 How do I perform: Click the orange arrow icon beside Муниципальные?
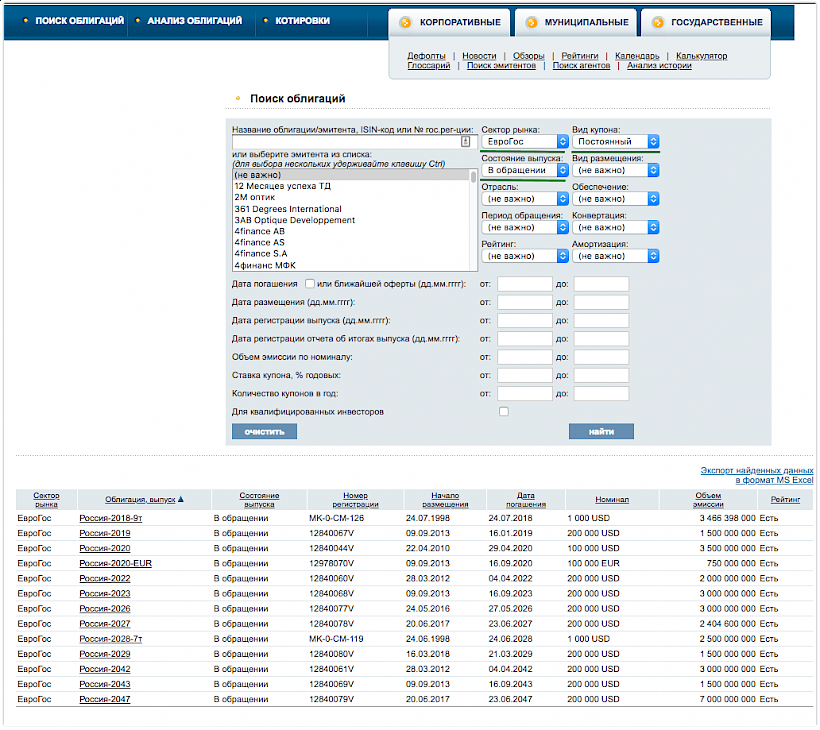coord(531,22)
